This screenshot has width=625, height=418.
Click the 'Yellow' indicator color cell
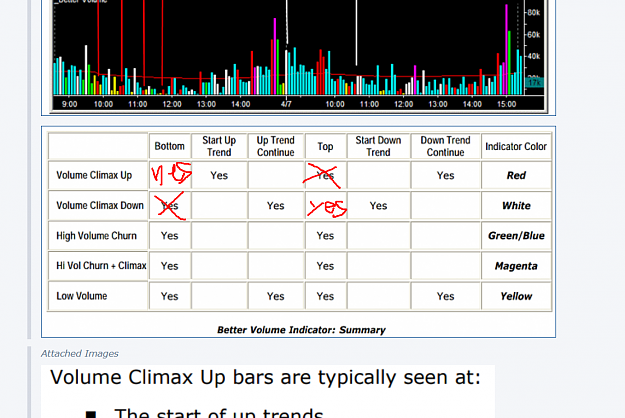pos(516,296)
